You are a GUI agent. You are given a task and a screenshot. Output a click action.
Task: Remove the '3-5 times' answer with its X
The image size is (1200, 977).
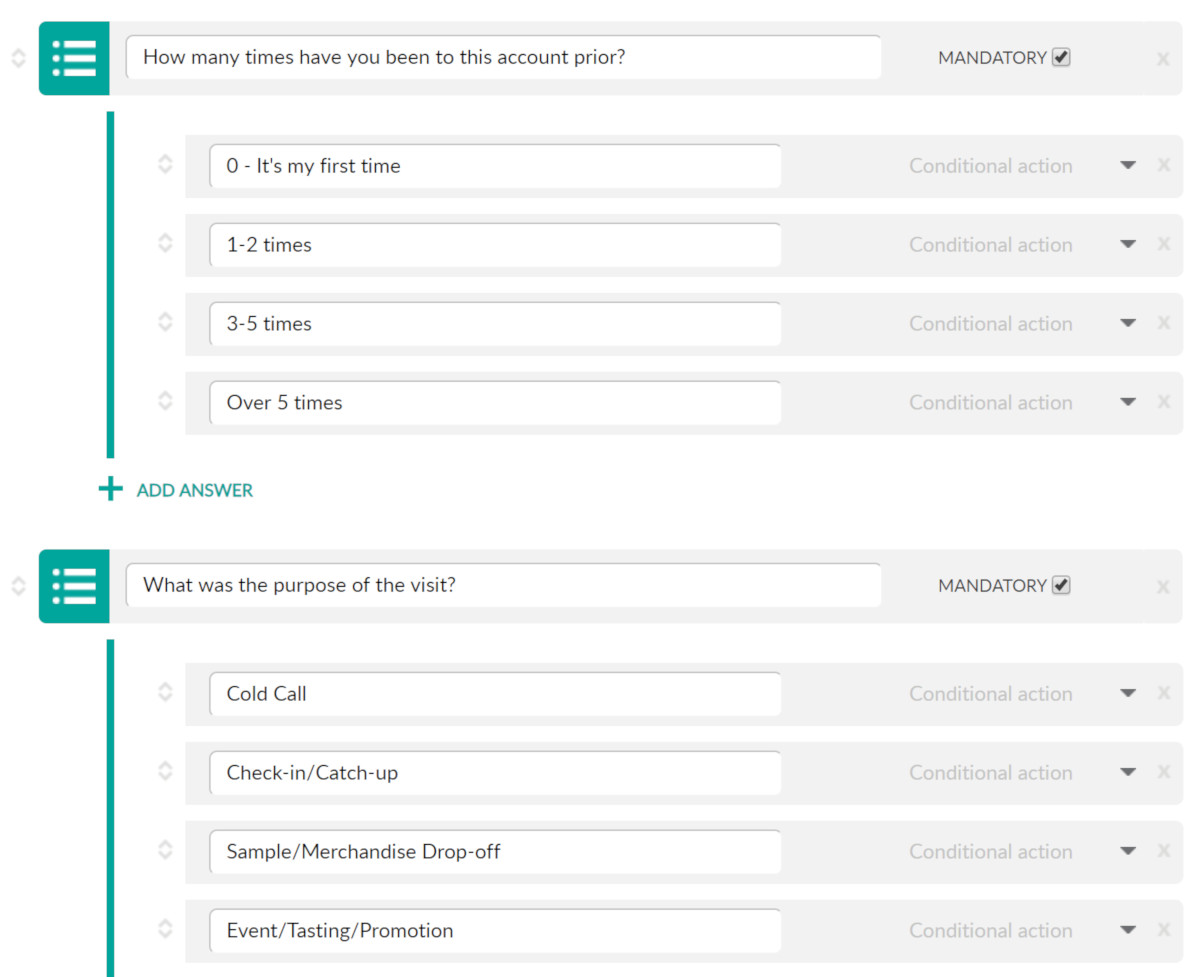(x=1163, y=323)
